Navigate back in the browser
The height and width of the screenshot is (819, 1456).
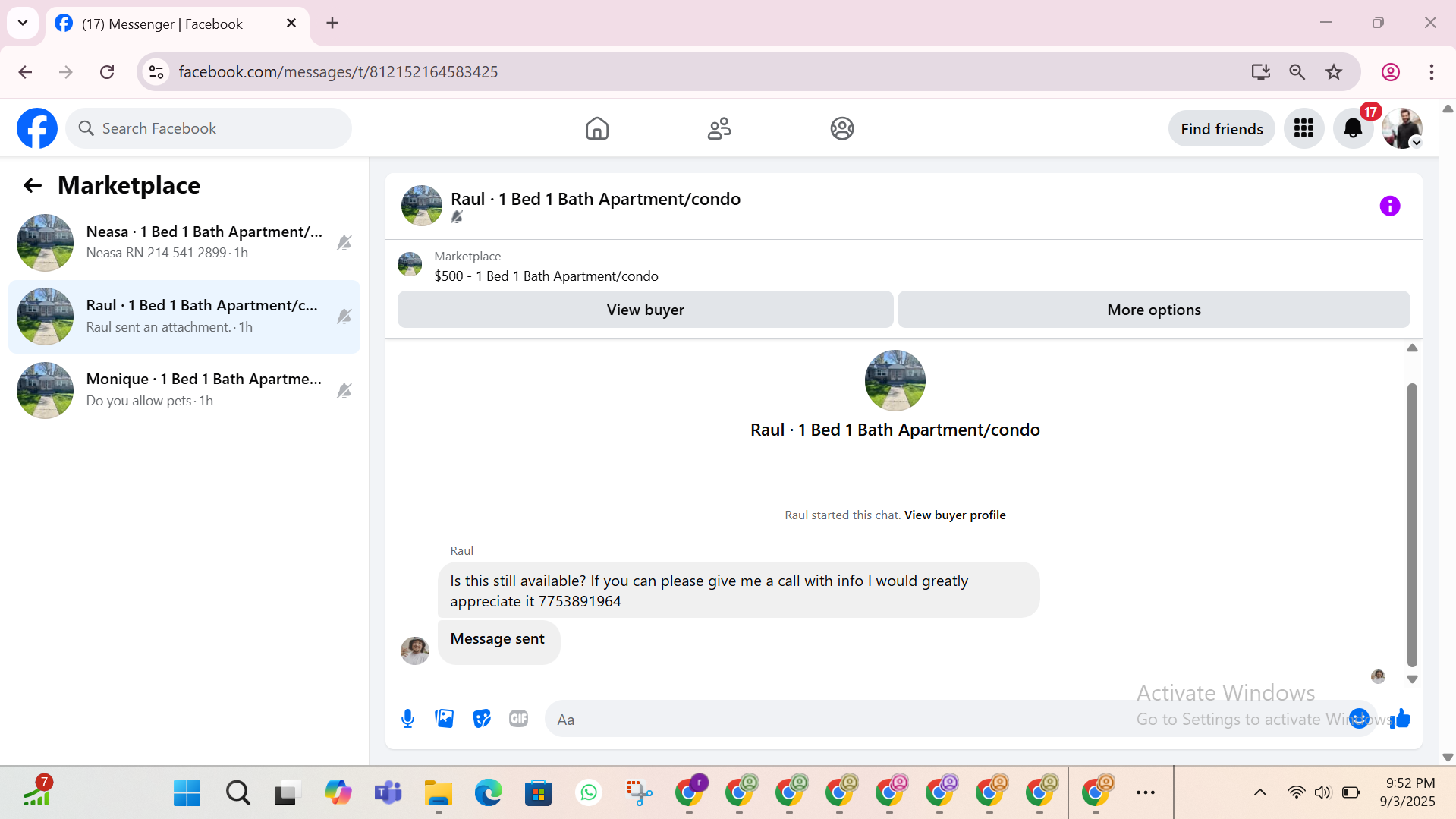click(25, 72)
